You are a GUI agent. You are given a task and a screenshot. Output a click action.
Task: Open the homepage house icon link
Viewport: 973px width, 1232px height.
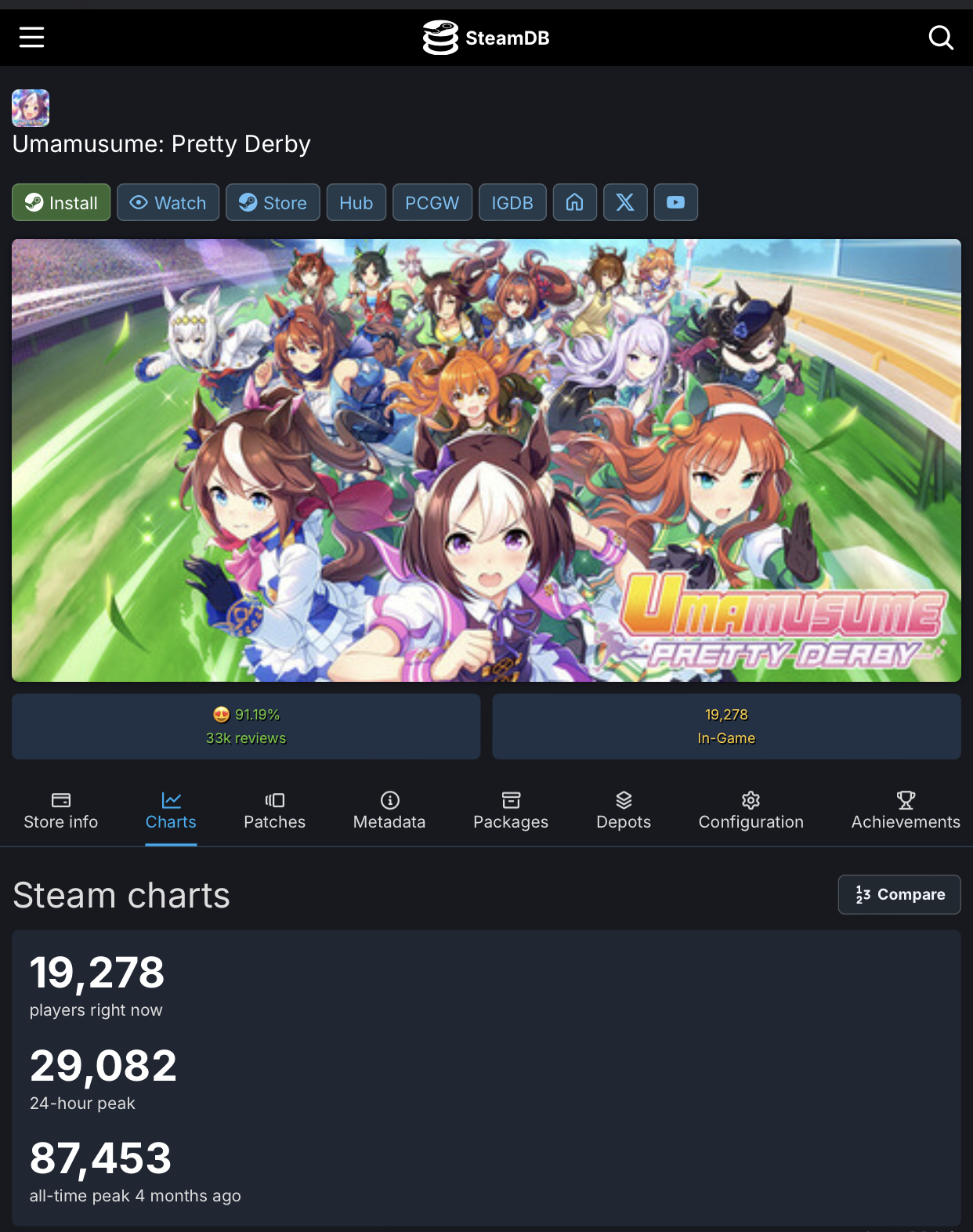pyautogui.click(x=575, y=203)
